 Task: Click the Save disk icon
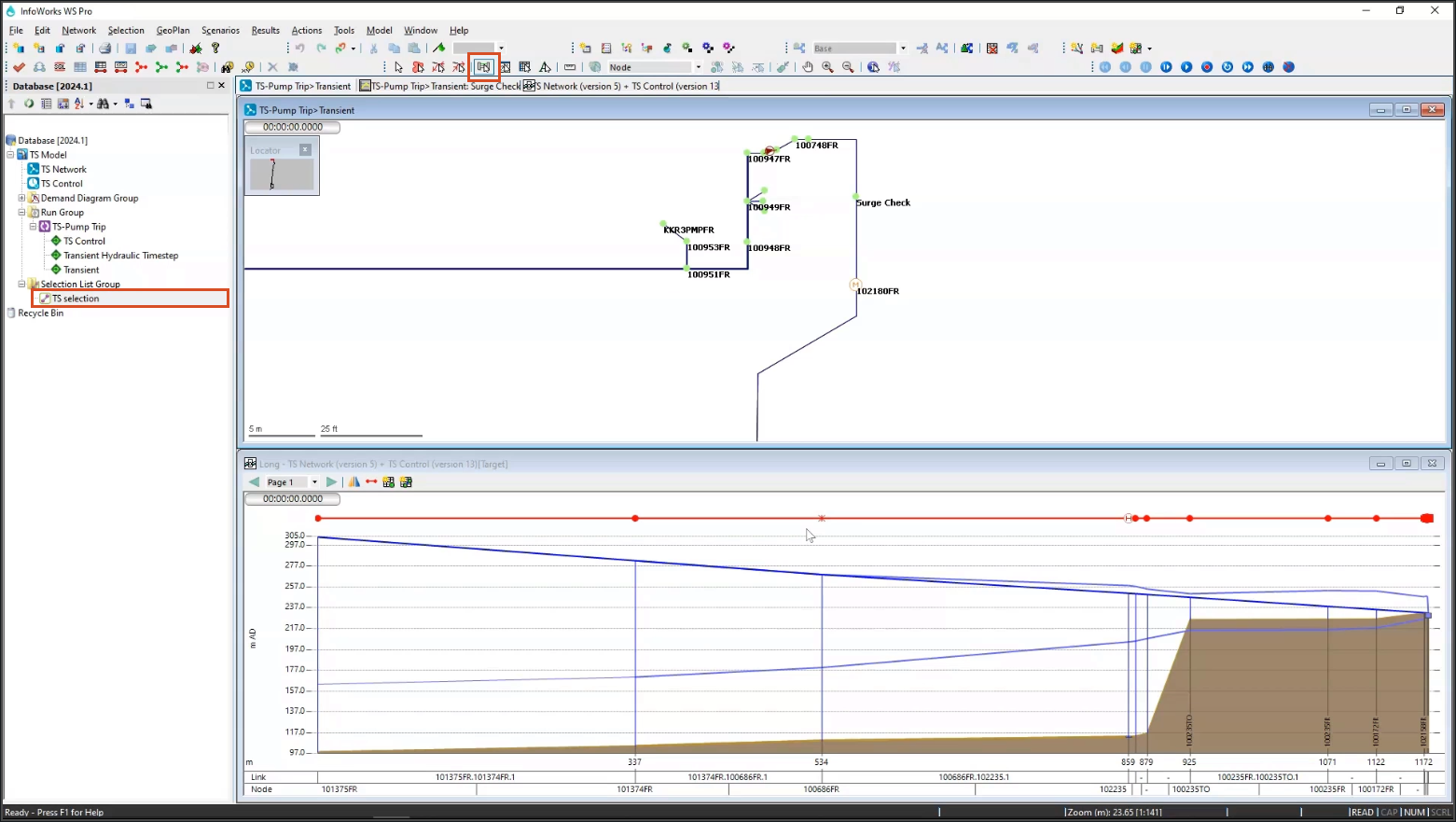click(131, 49)
